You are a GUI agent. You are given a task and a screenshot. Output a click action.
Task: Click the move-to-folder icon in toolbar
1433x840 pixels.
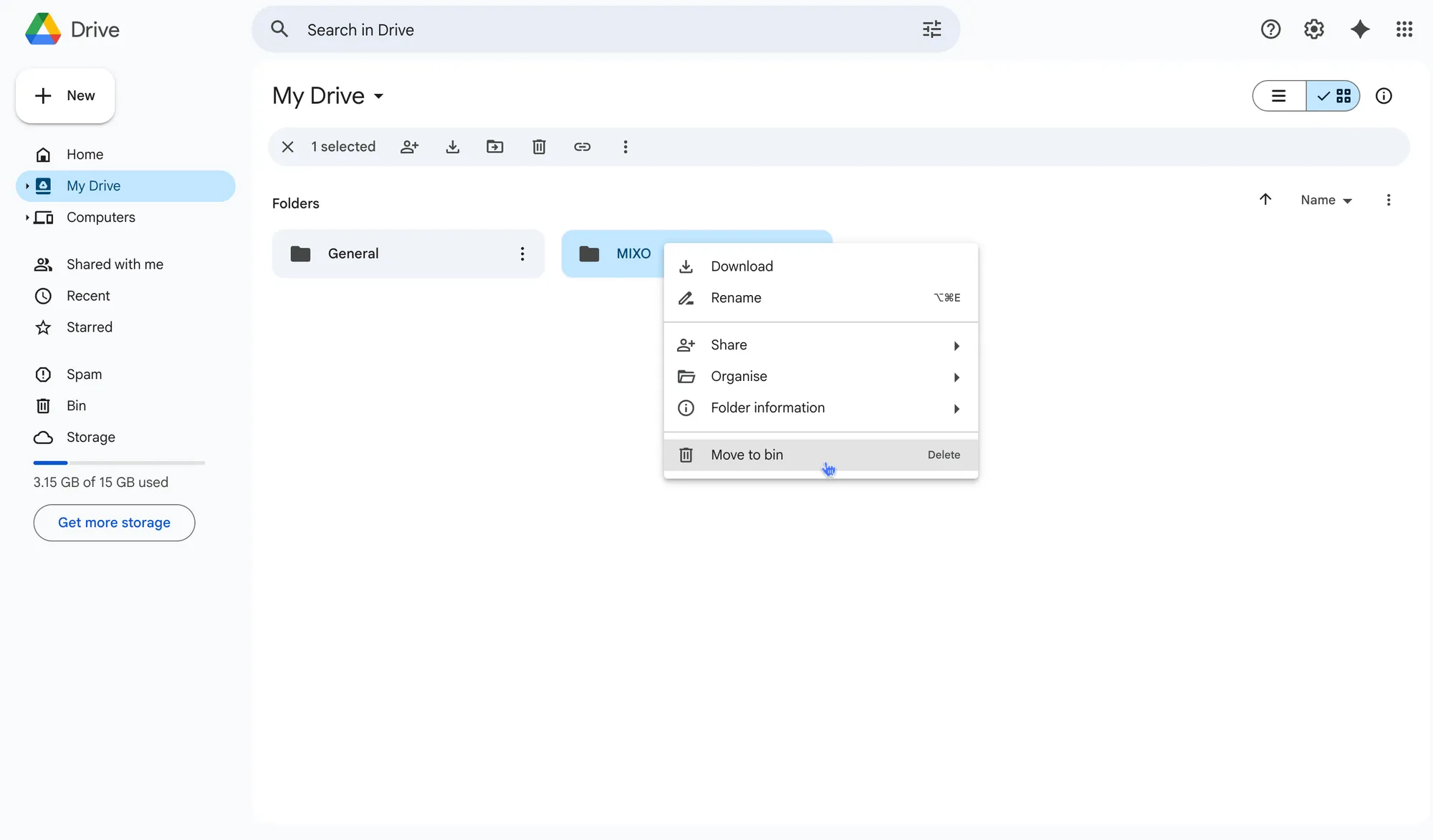[x=495, y=147]
